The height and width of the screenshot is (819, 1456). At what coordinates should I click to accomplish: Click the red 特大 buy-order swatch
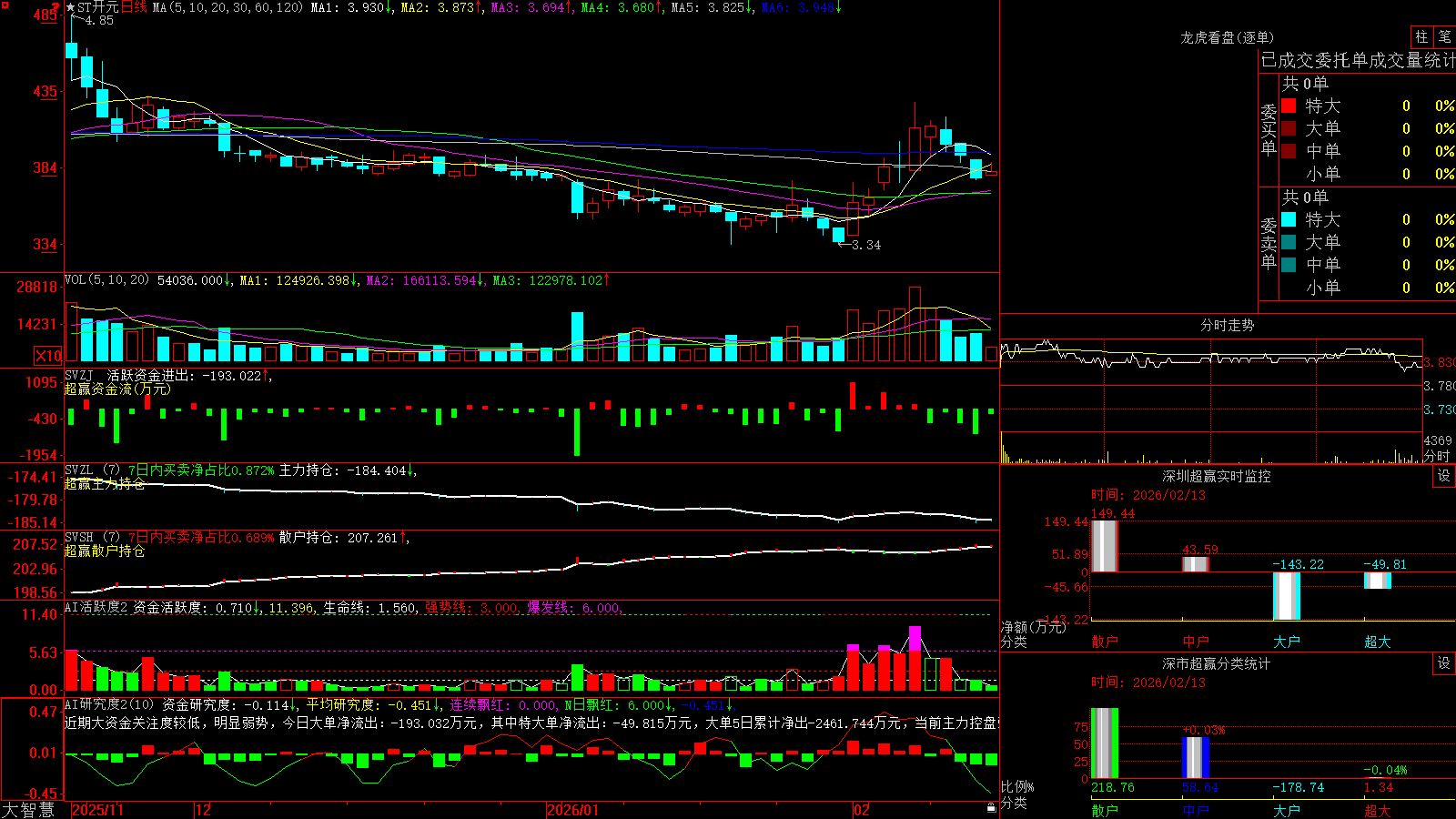click(x=1289, y=106)
